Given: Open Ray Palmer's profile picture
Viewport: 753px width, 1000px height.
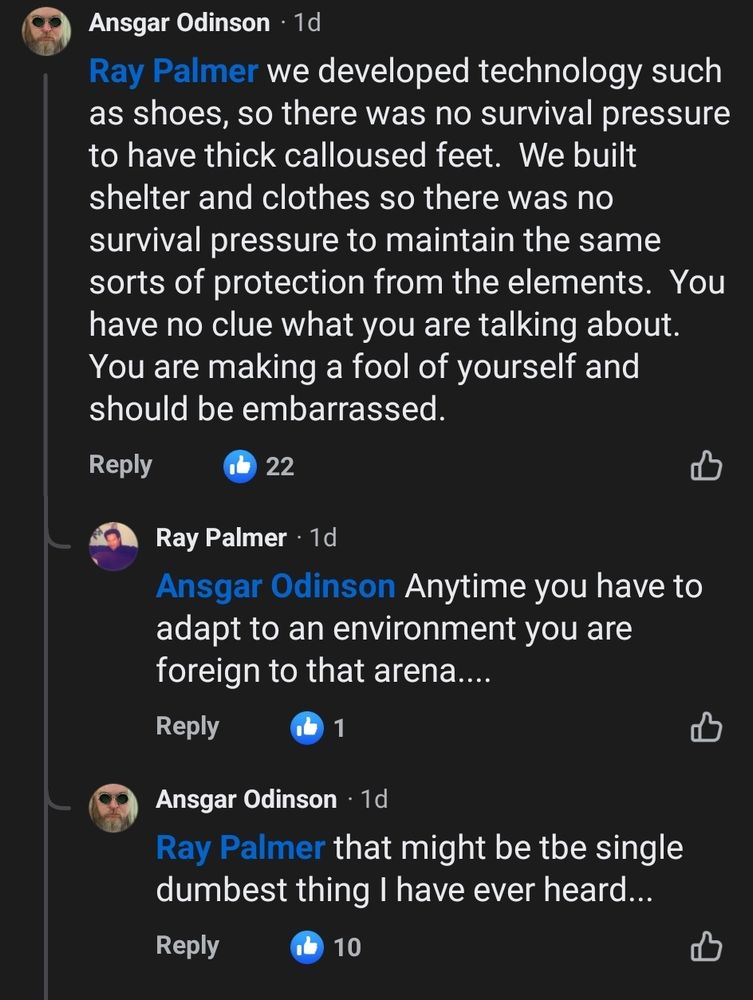Looking at the screenshot, I should coord(113,546).
